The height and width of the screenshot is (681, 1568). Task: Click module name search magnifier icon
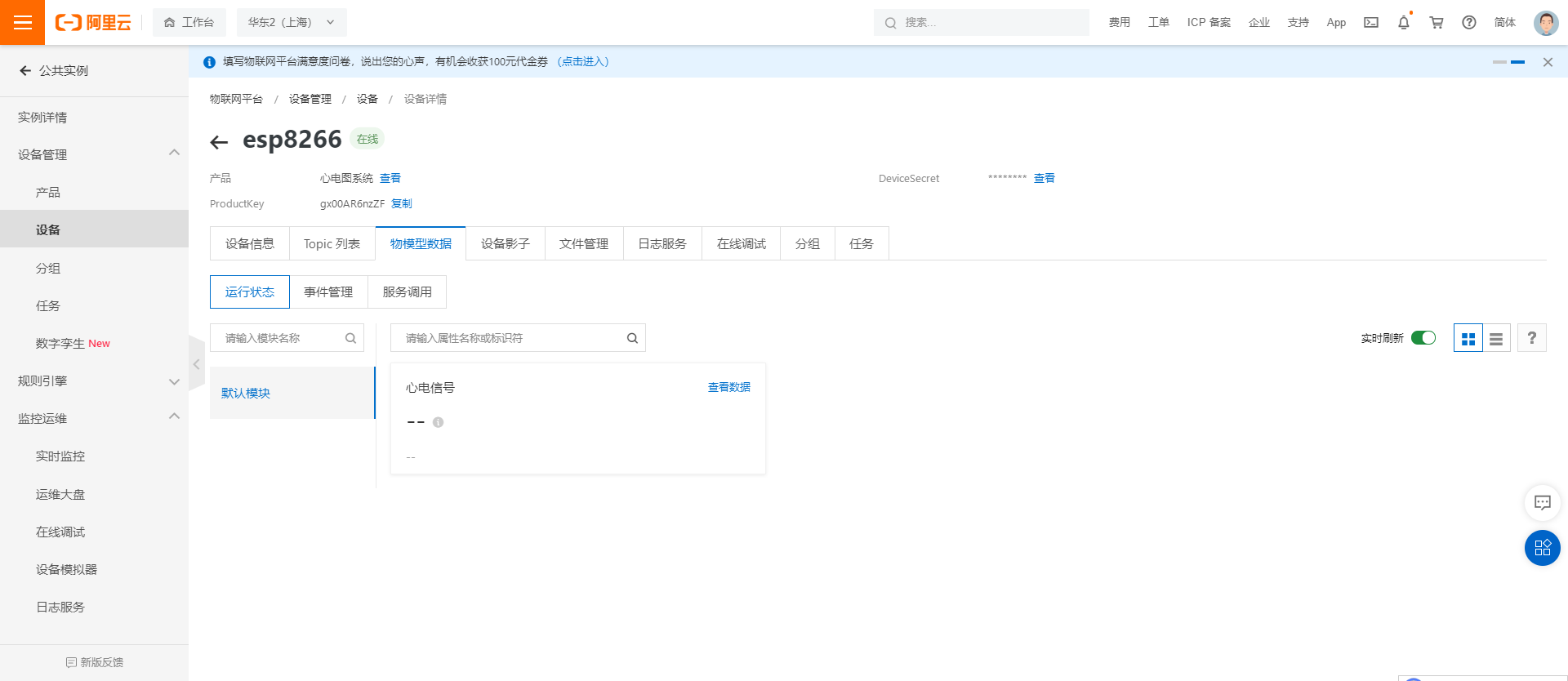350,338
